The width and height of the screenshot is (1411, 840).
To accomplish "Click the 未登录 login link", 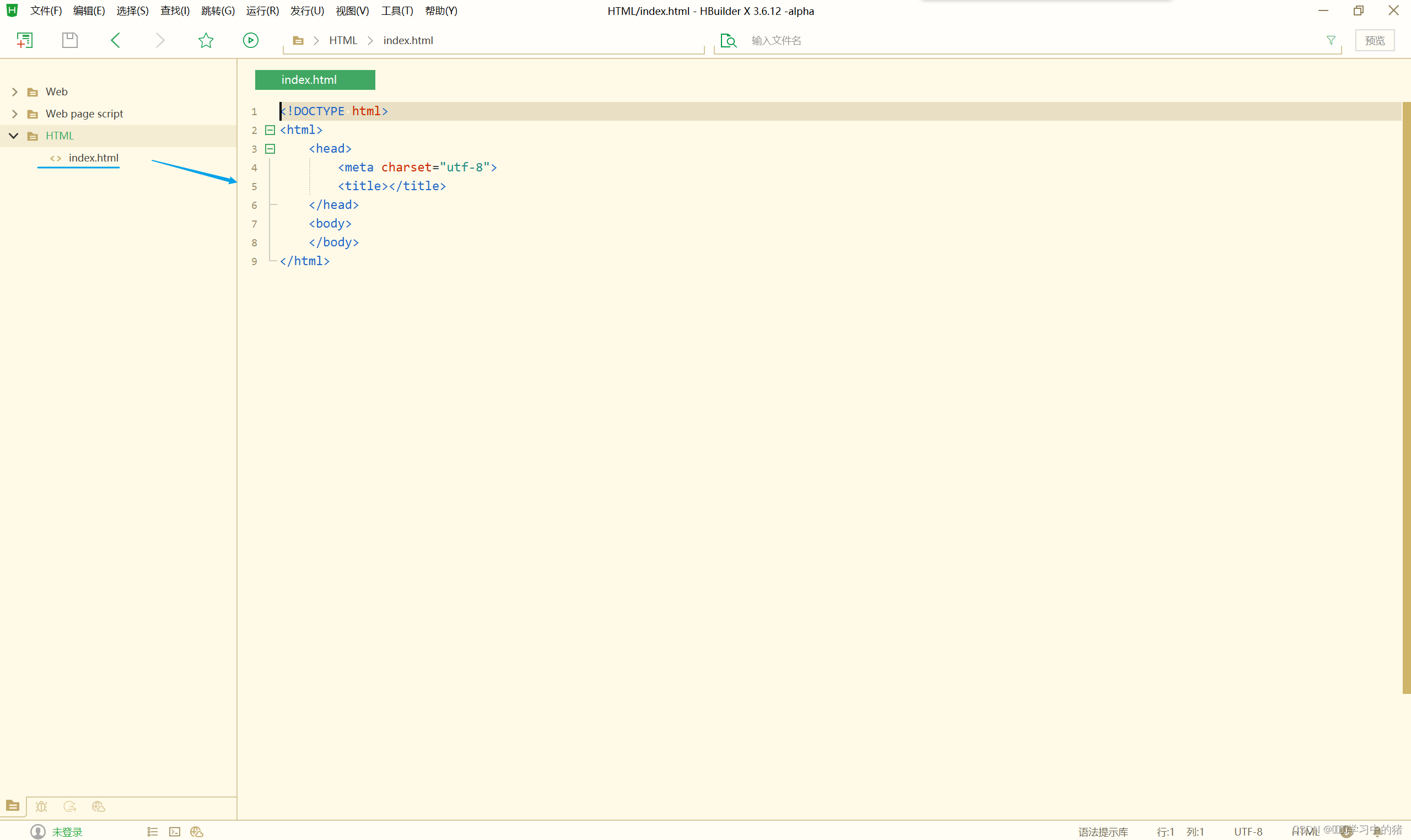I will click(67, 832).
